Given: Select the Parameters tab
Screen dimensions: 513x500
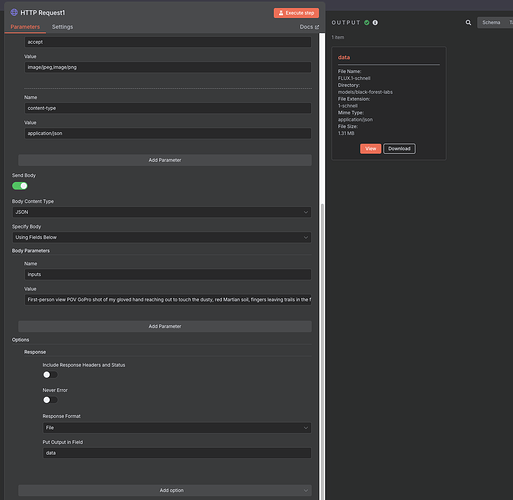Looking at the screenshot, I should [25, 27].
